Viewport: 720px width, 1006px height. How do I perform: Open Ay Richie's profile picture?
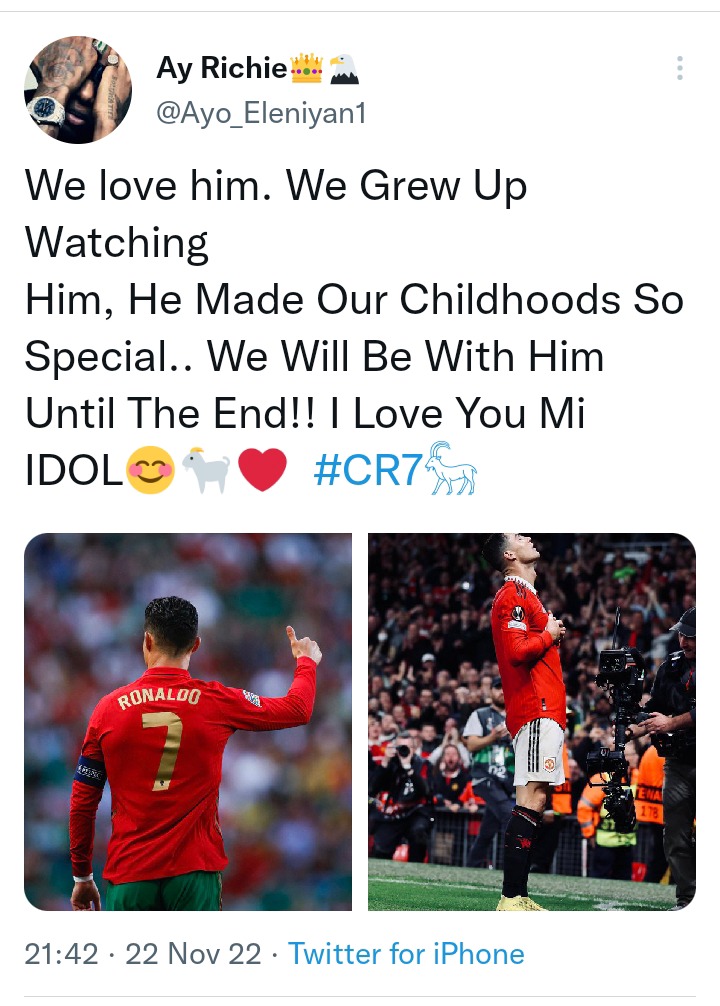[x=78, y=90]
